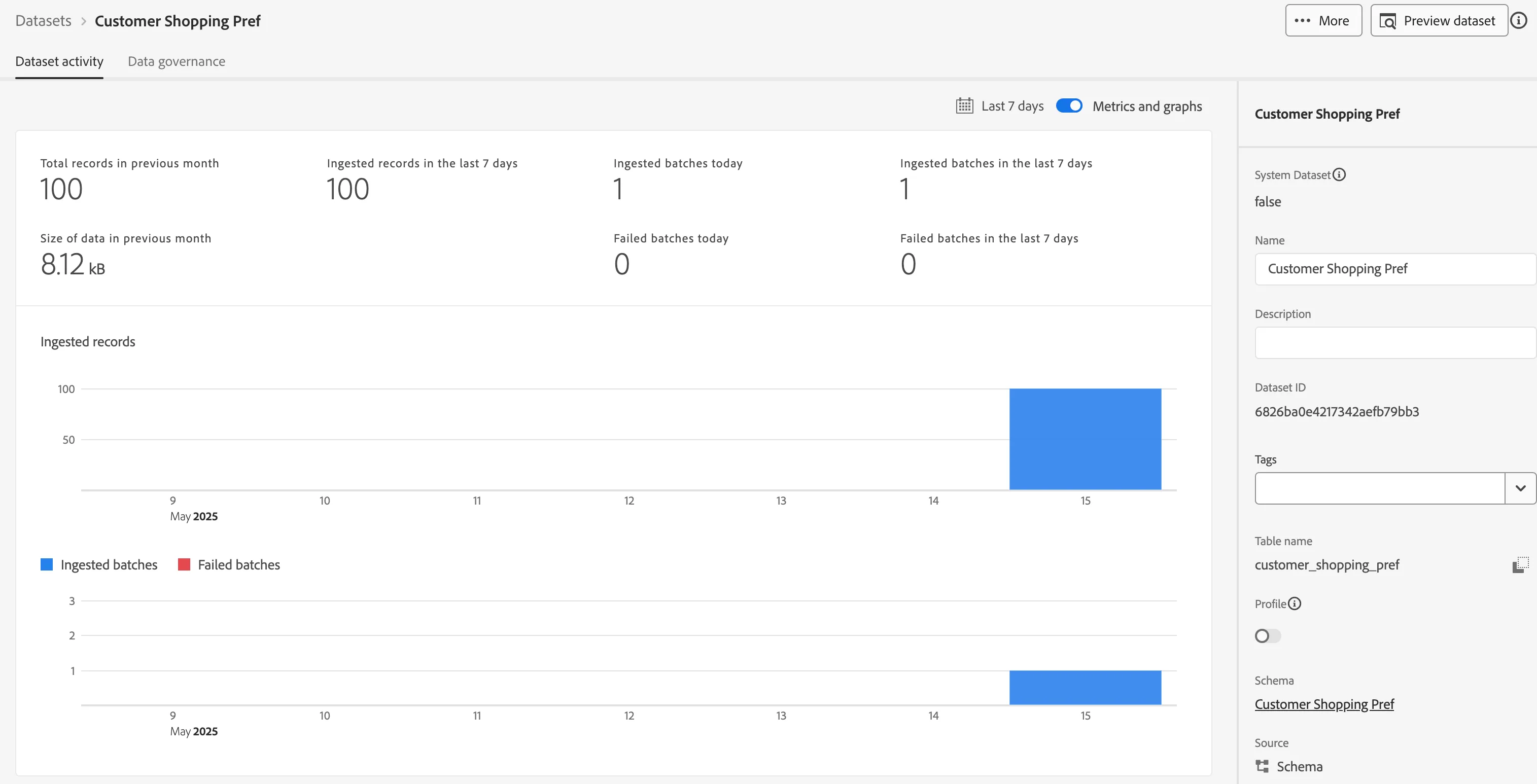Click the System Dataset value false

(1267, 202)
